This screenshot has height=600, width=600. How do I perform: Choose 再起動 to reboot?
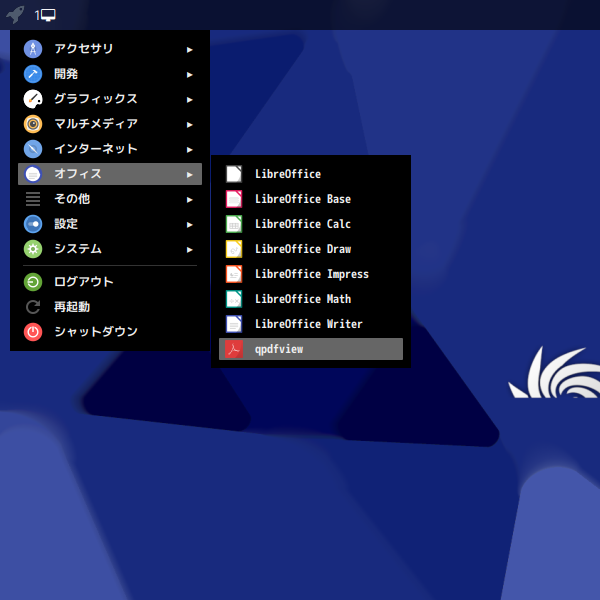[110, 307]
